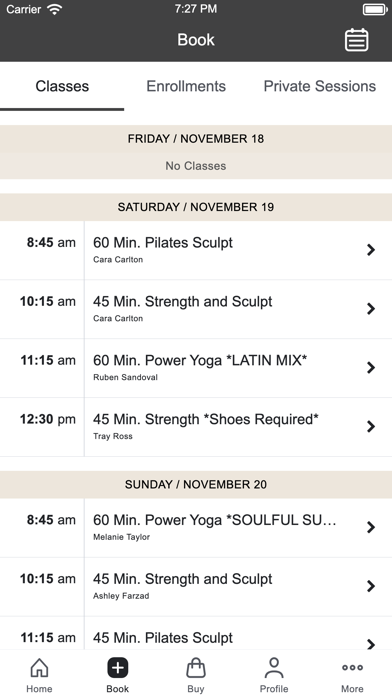
Task: Expand chevron for Strength Shoes Required class
Action: click(371, 427)
